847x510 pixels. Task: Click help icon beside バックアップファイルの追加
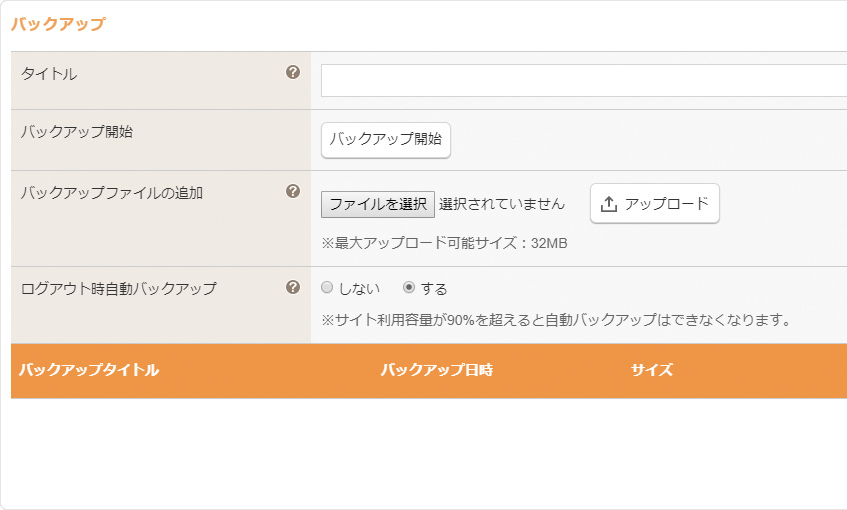(x=293, y=191)
